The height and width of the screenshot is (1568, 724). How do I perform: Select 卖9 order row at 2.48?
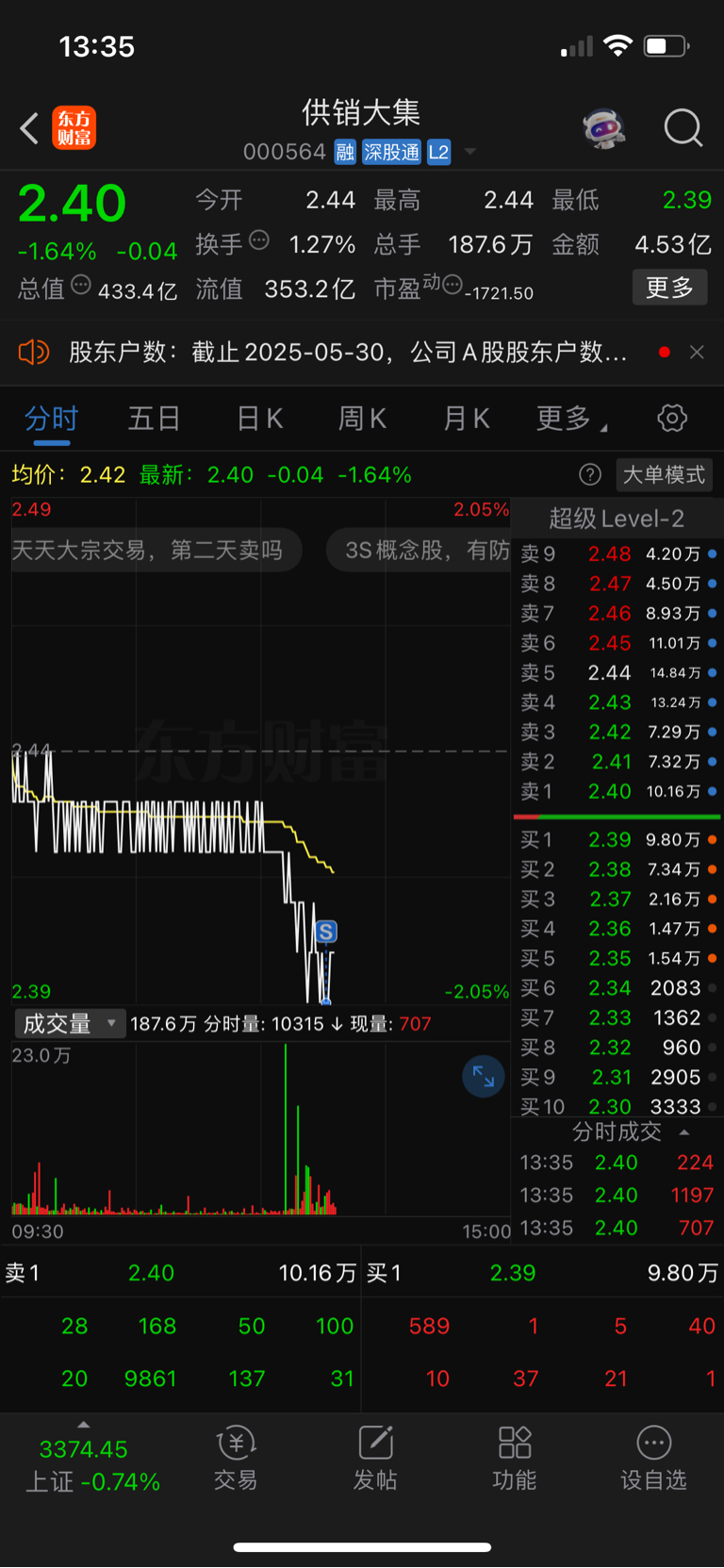[x=618, y=553]
